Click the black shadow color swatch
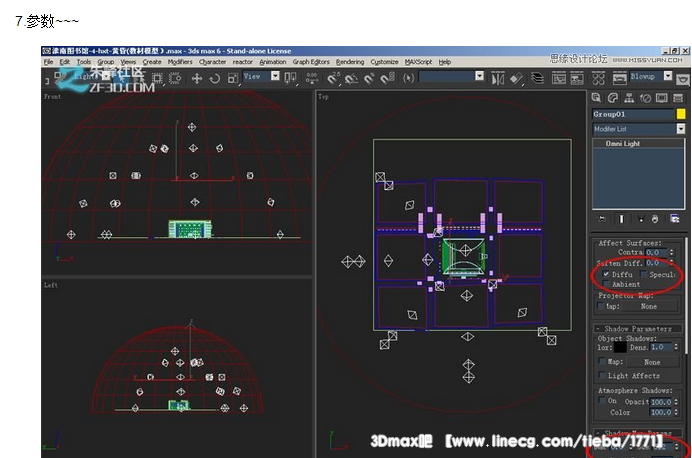Image resolution: width=692 pixels, height=458 pixels. [x=620, y=347]
